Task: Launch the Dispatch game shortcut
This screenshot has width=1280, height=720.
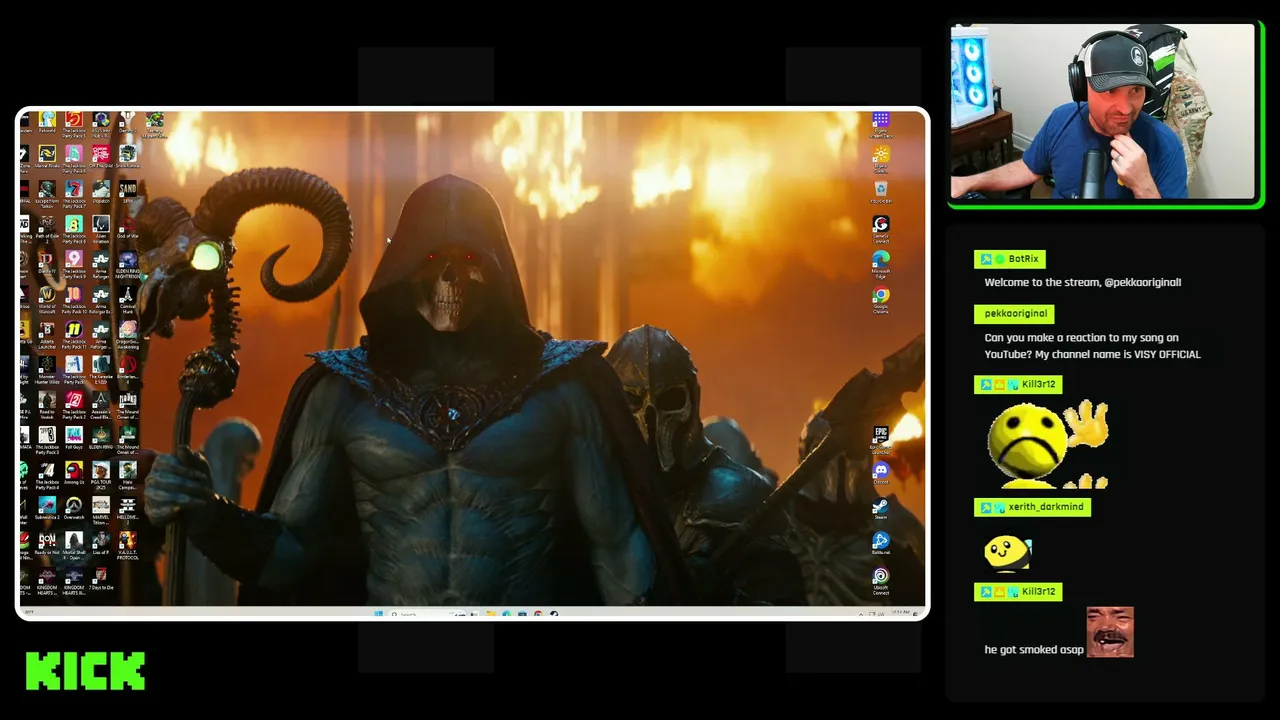Action: pyautogui.click(x=101, y=192)
